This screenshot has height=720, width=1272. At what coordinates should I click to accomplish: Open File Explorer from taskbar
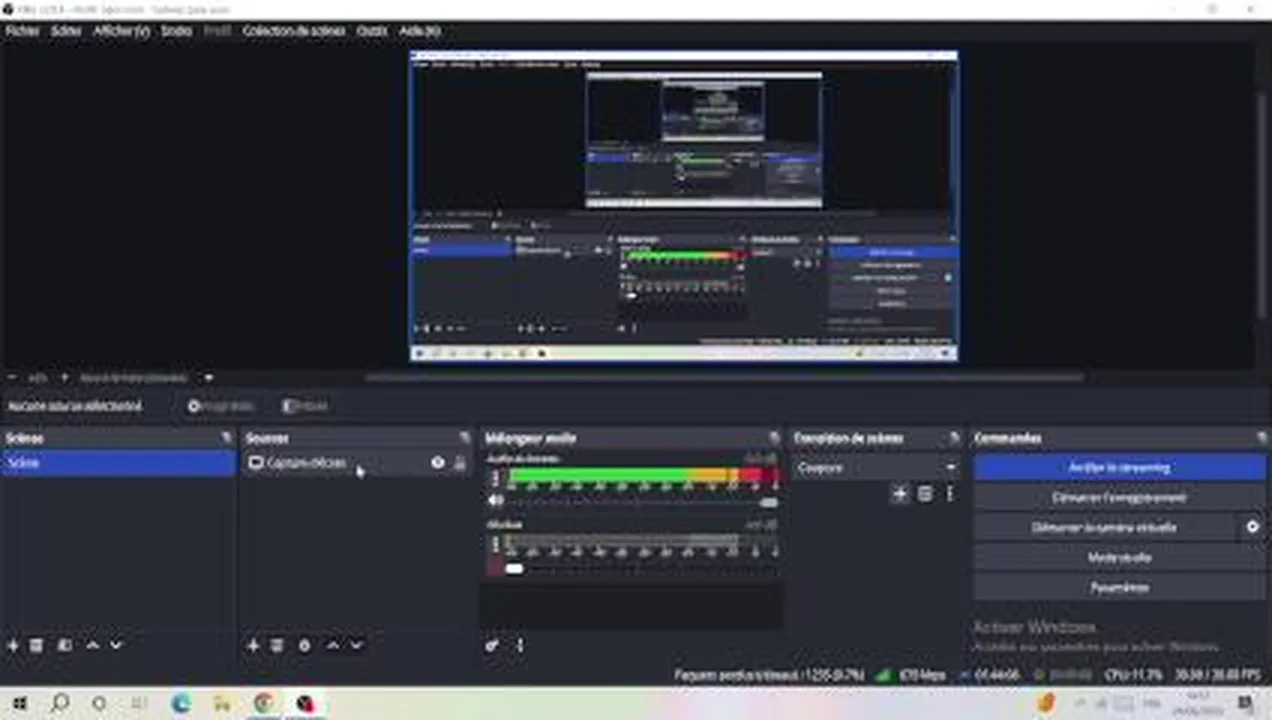[222, 704]
